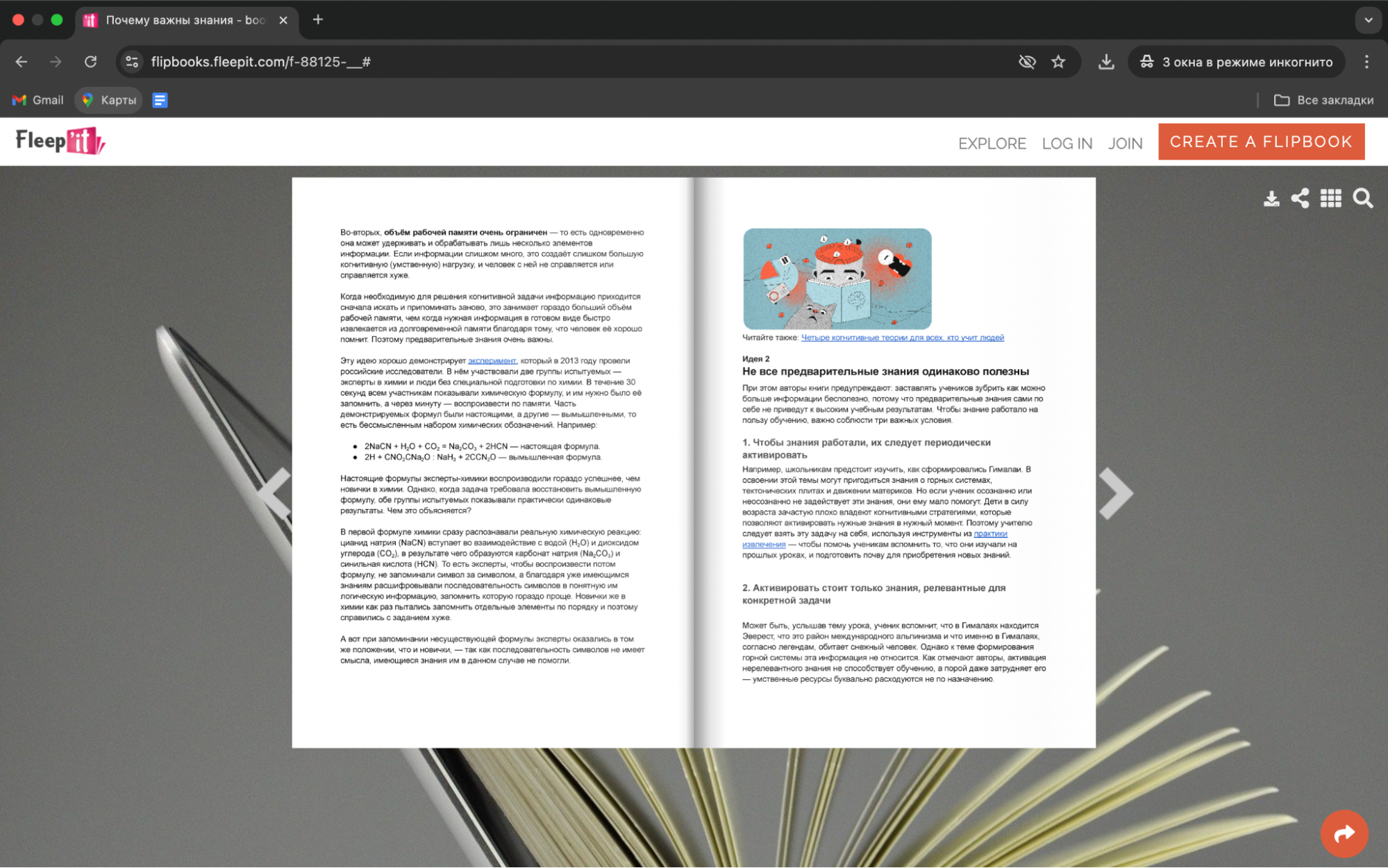Bookmark this page with star icon
Image resolution: width=1388 pixels, height=868 pixels.
click(1058, 62)
